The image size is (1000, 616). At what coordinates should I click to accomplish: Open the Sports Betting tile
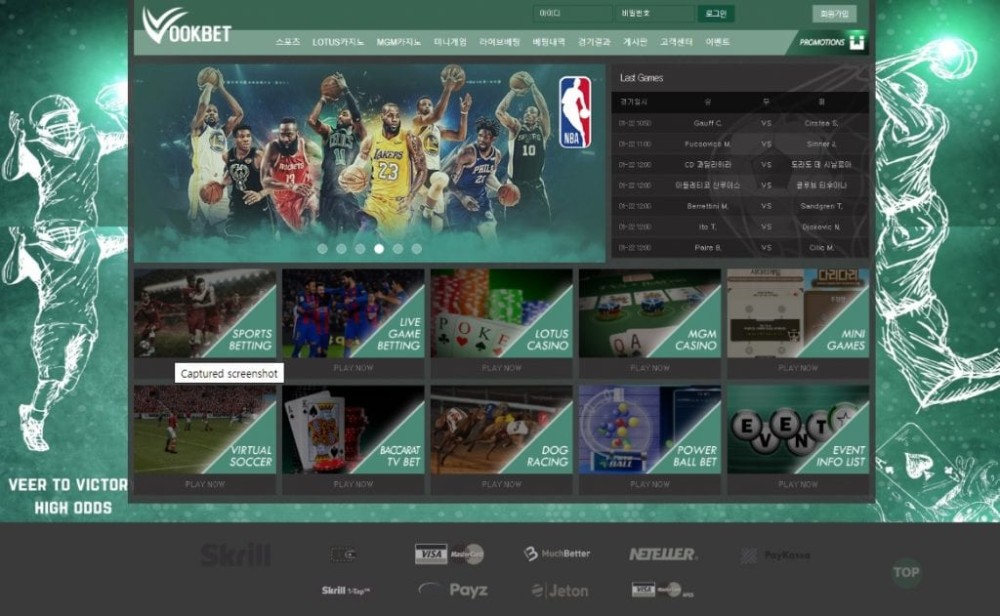click(x=205, y=313)
